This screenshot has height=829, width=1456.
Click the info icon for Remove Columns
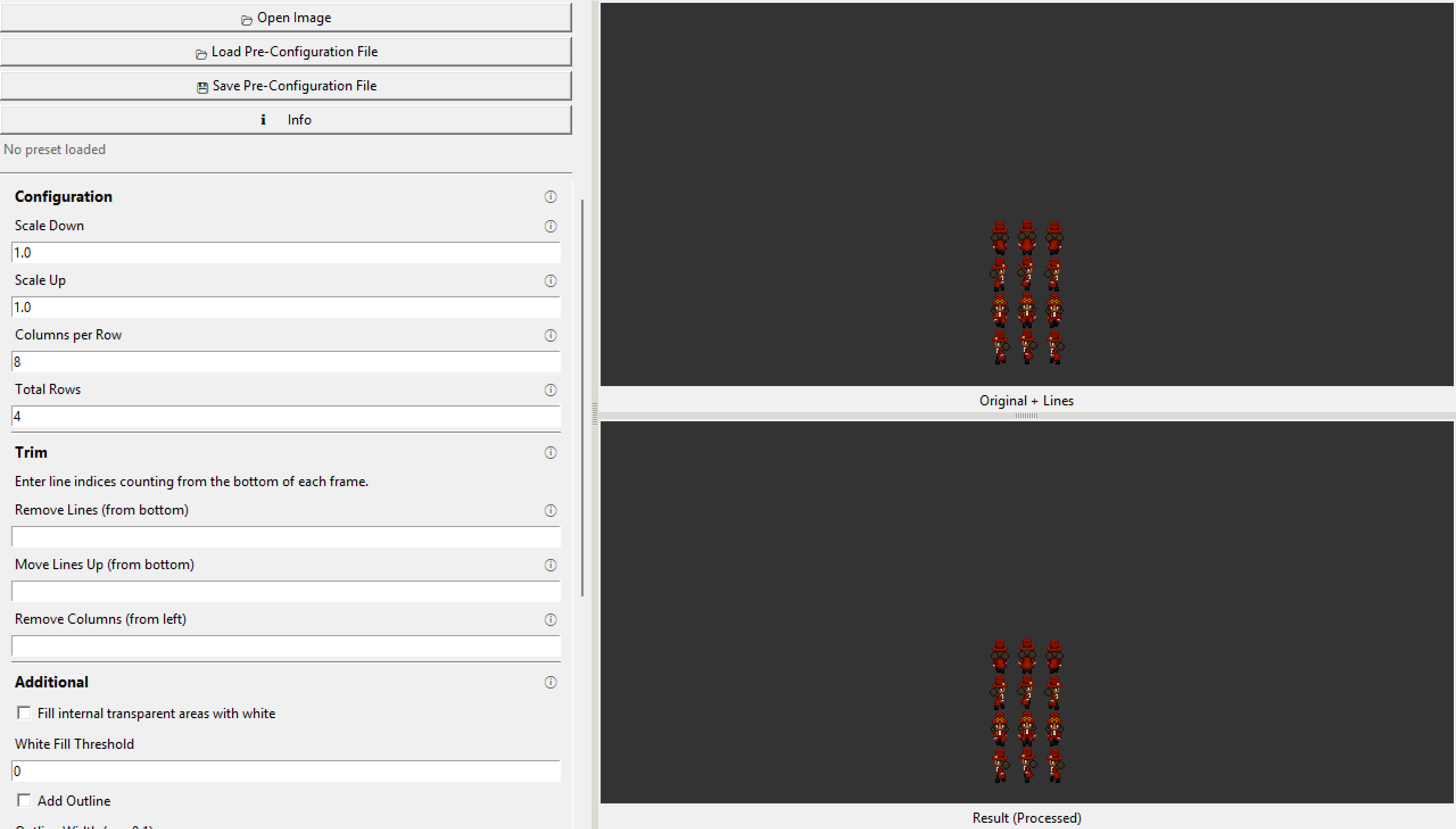[550, 619]
